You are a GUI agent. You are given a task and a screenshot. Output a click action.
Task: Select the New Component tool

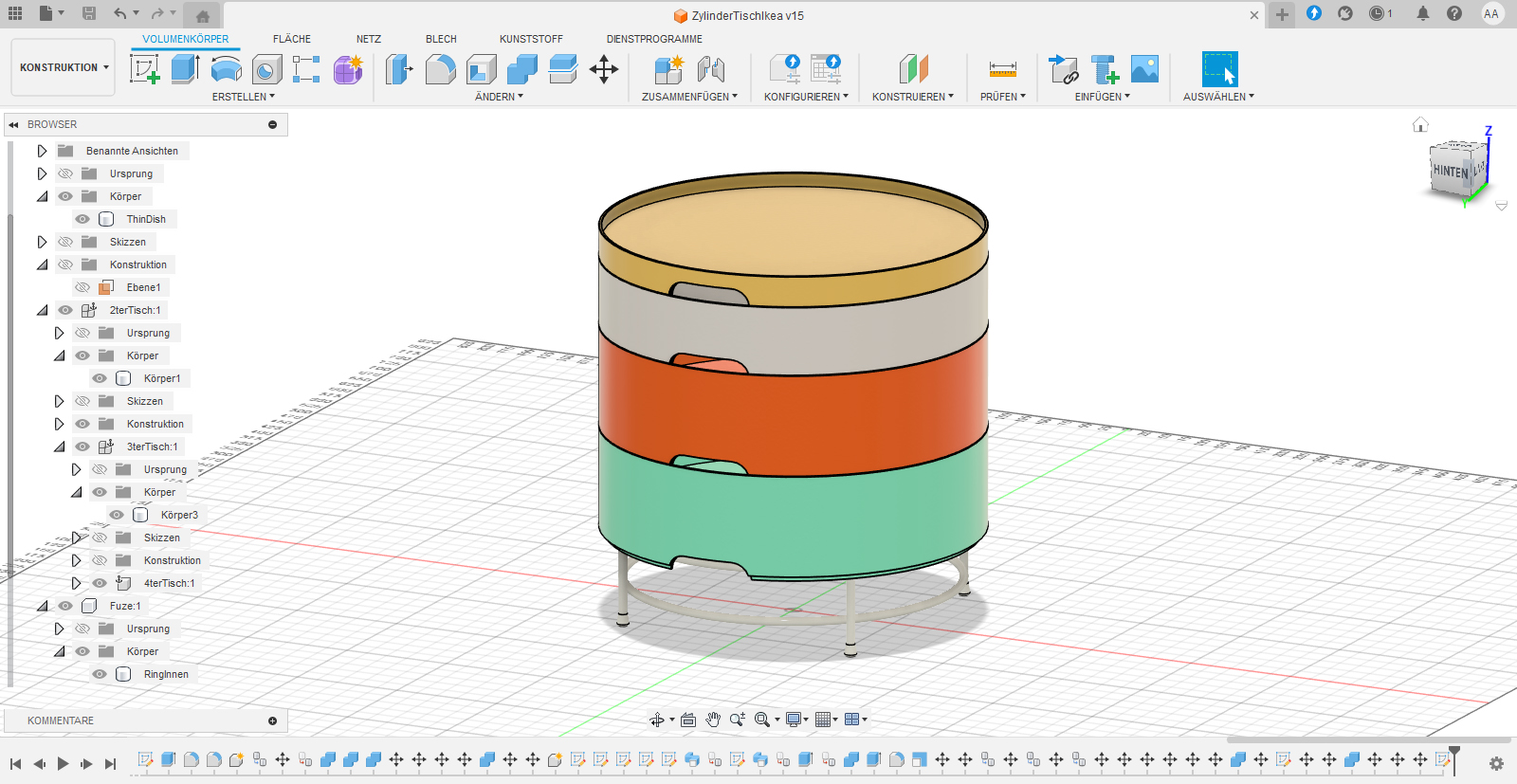(668, 69)
